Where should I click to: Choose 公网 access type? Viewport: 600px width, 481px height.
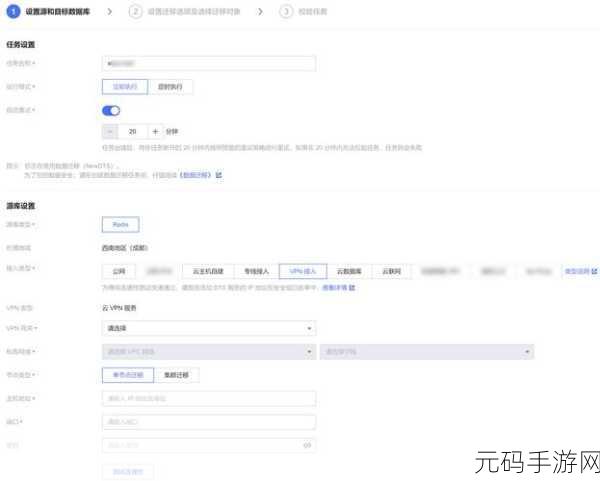tap(119, 271)
